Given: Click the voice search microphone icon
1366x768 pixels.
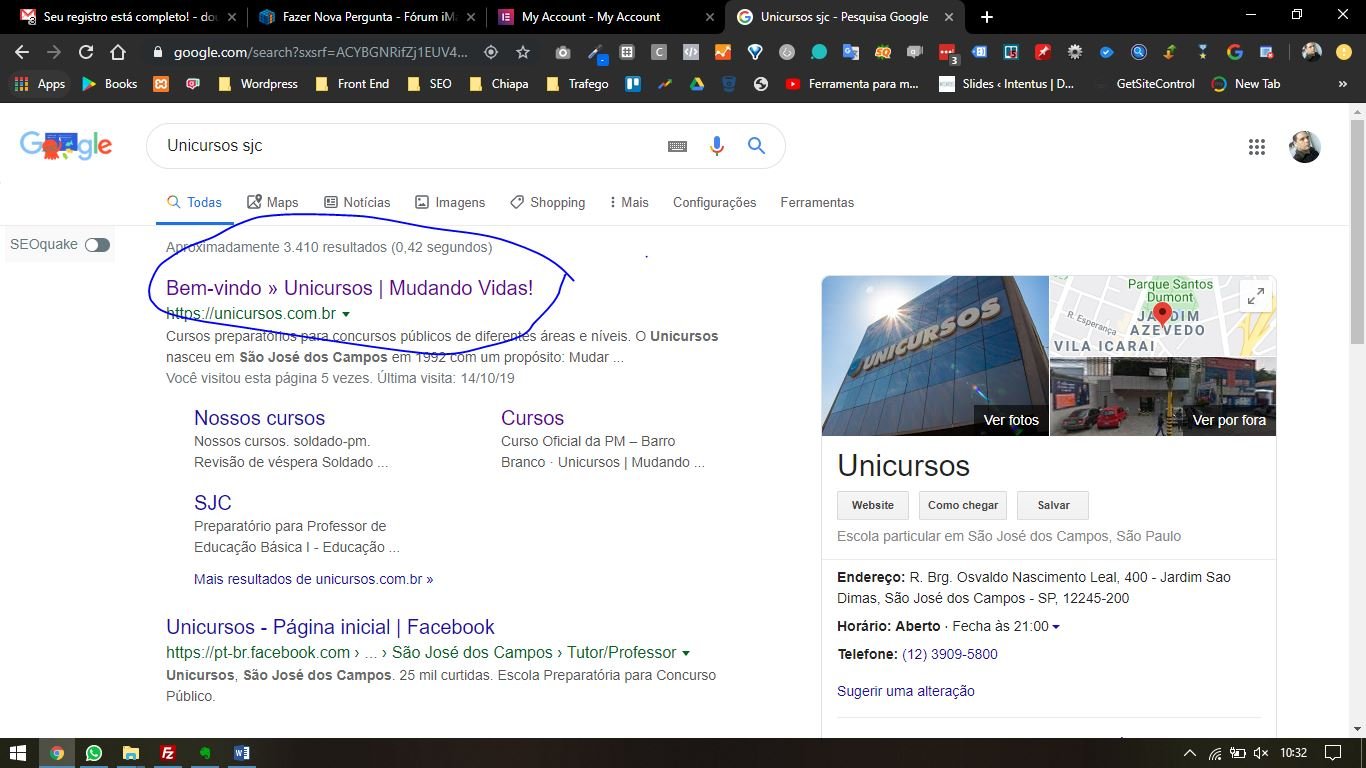Looking at the screenshot, I should click(x=716, y=146).
